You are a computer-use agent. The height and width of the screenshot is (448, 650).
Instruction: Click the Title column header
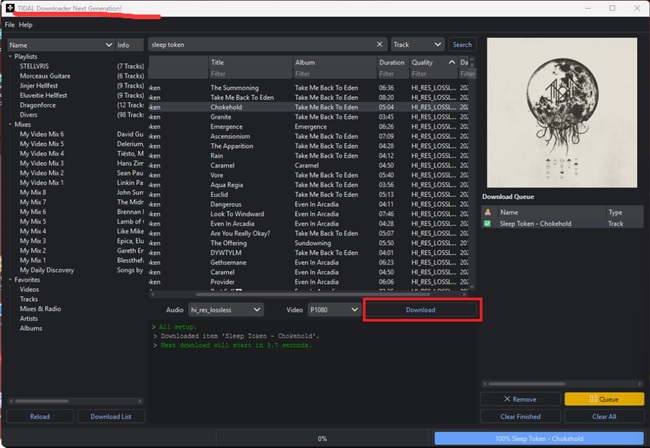(x=250, y=62)
